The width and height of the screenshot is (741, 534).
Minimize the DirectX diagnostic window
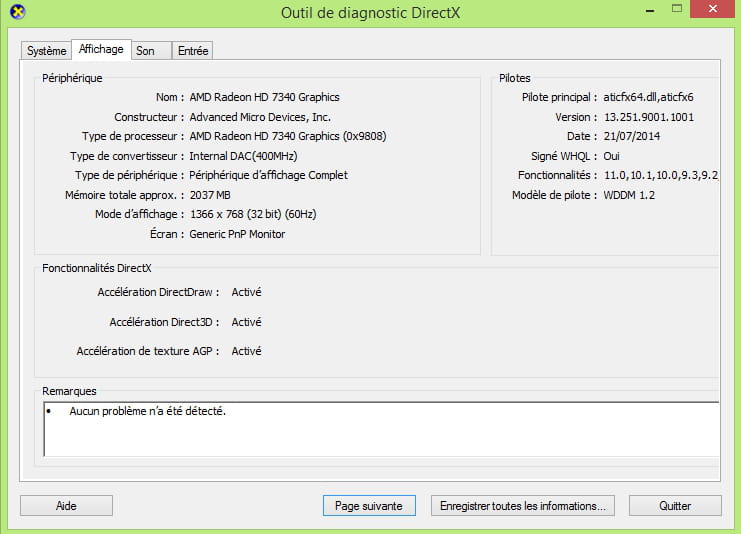[x=650, y=9]
